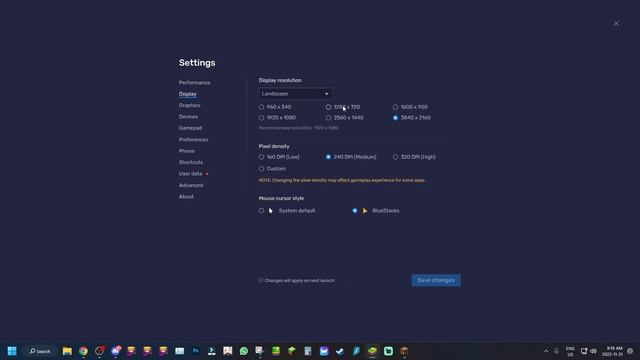The image size is (640, 360).
Task: Close the Settings window
Action: (x=616, y=24)
